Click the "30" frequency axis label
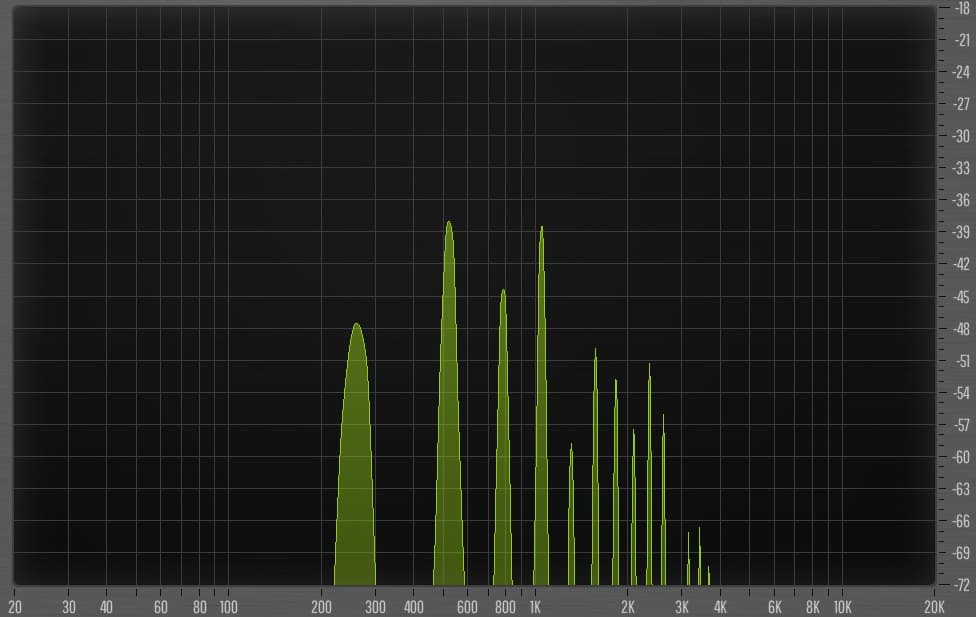The width and height of the screenshot is (976, 617). point(69,607)
